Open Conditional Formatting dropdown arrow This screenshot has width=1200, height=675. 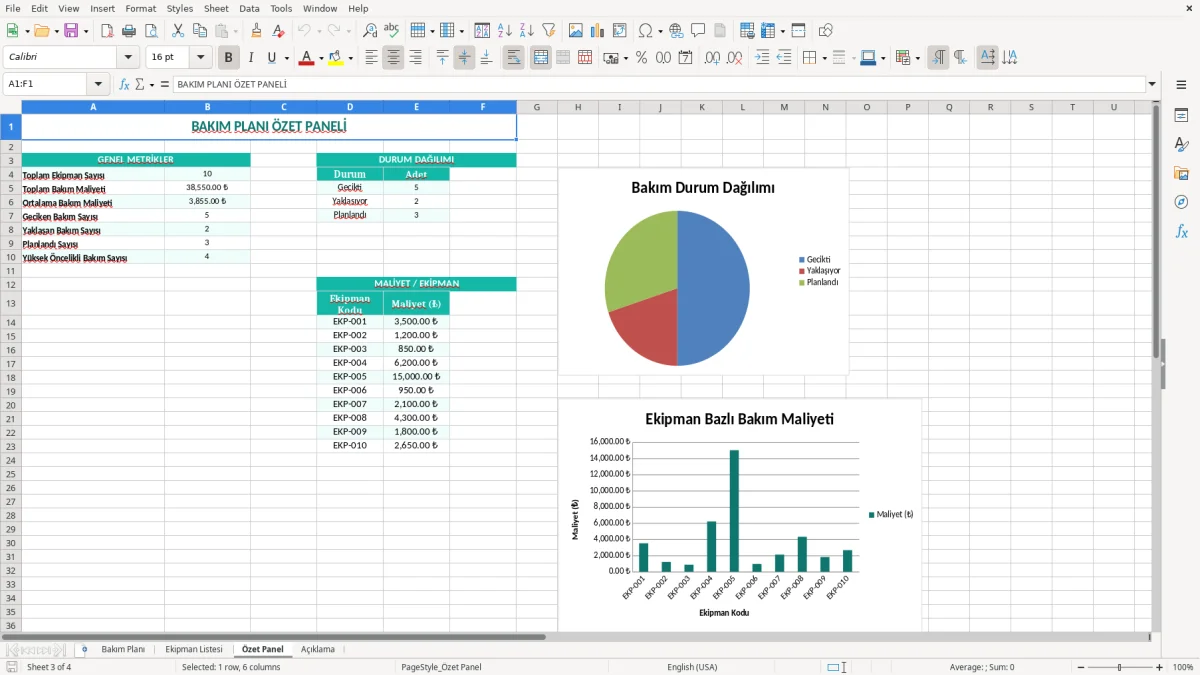pos(917,58)
